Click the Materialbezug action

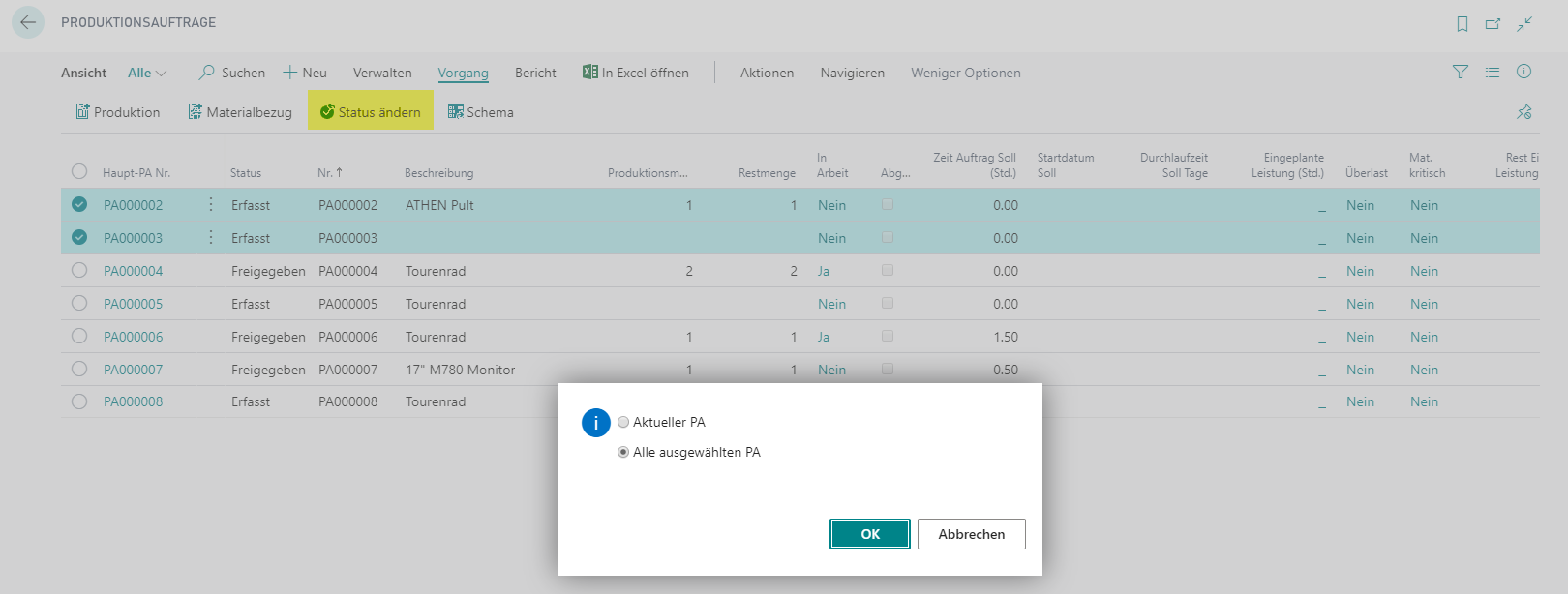pyautogui.click(x=240, y=112)
